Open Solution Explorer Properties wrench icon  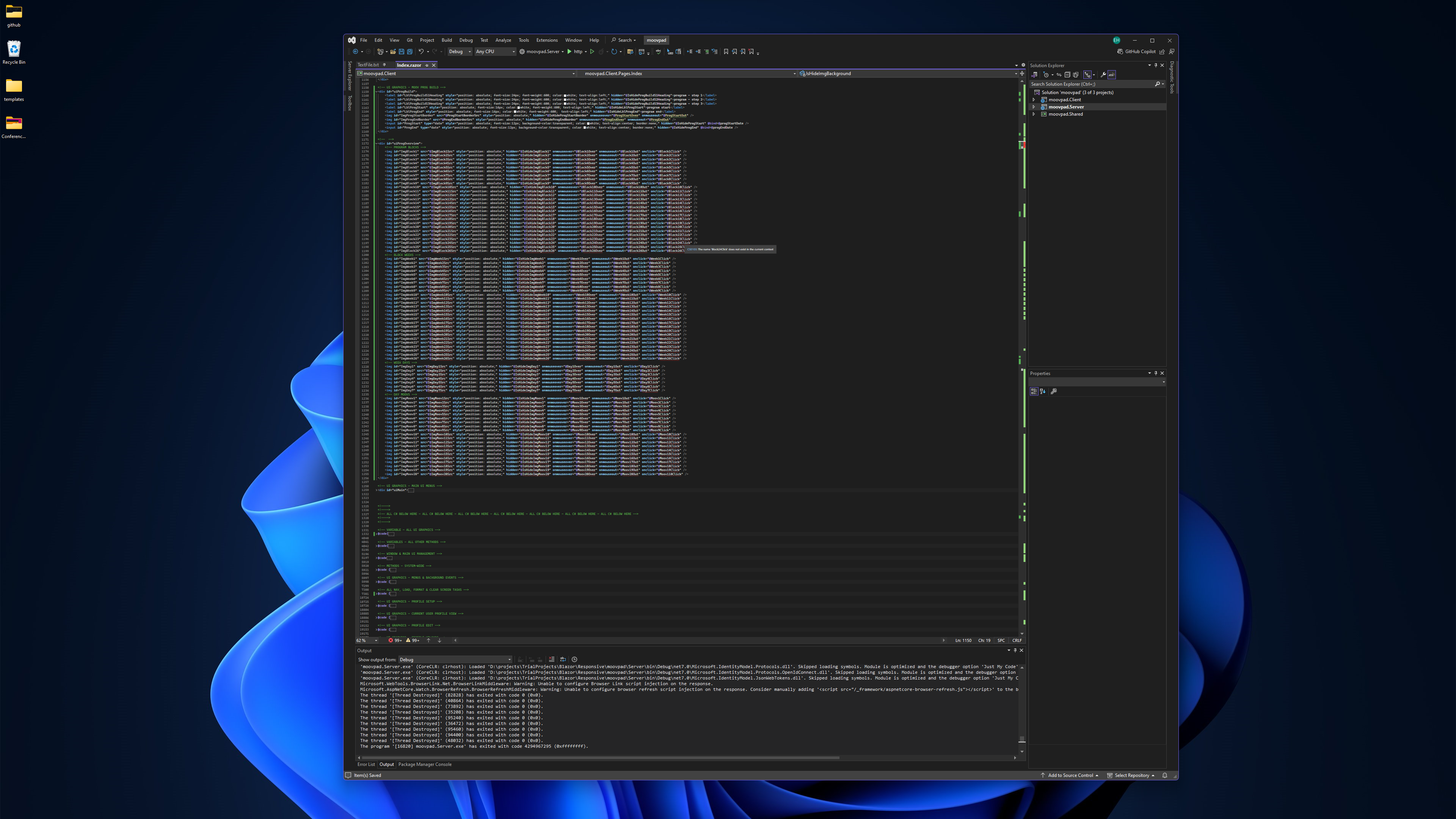(x=1103, y=75)
